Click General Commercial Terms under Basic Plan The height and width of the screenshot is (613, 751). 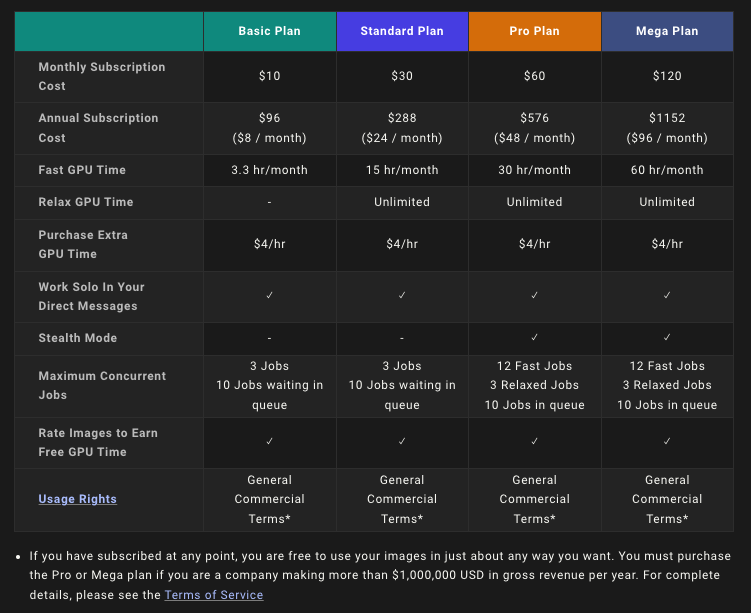[x=270, y=499]
